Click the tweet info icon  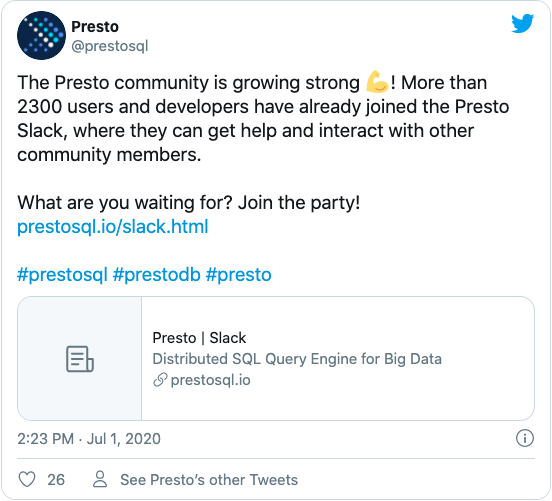click(x=525, y=438)
